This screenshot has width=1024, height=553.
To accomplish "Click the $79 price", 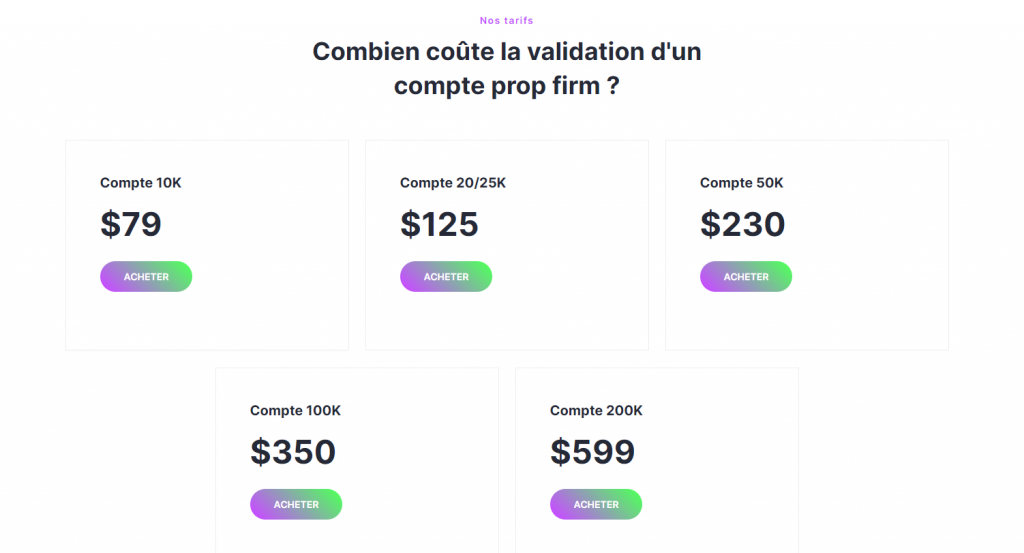I will coord(131,224).
